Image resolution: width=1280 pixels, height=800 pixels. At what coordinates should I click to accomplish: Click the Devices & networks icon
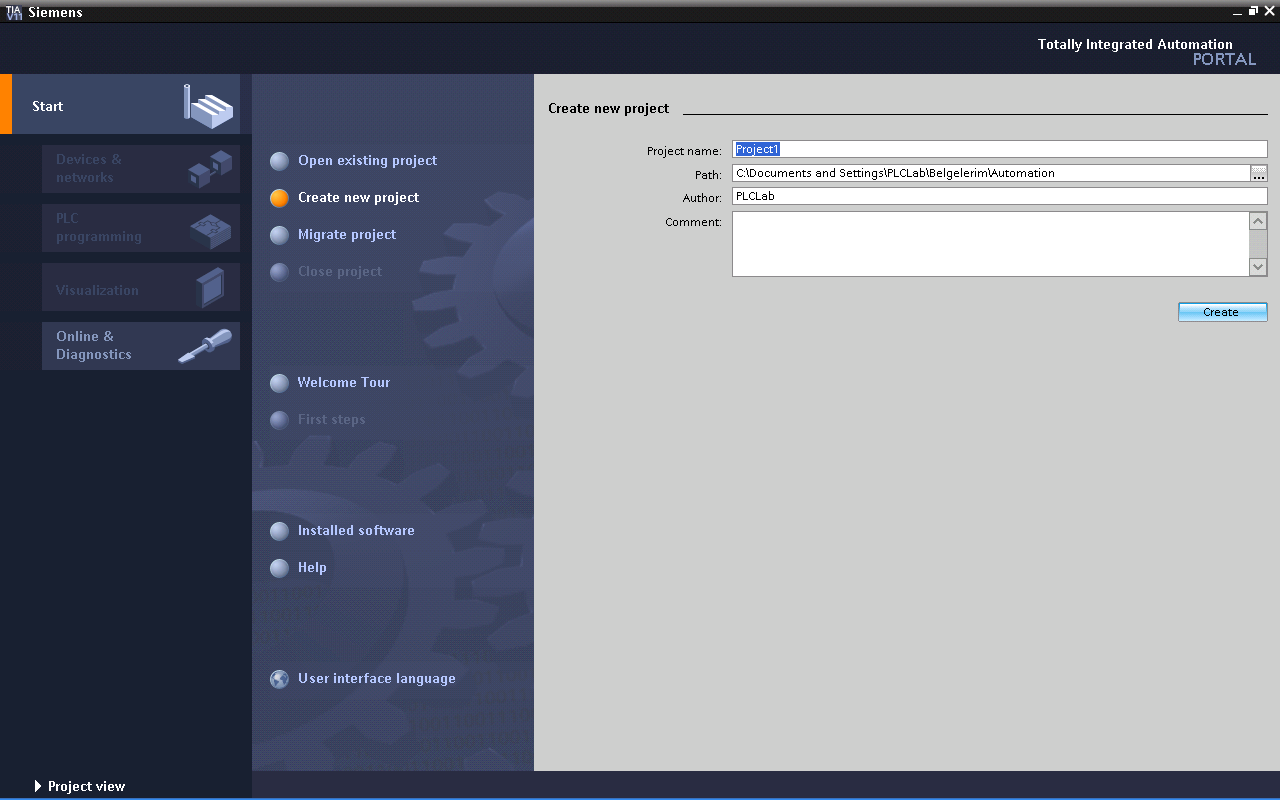[210, 168]
